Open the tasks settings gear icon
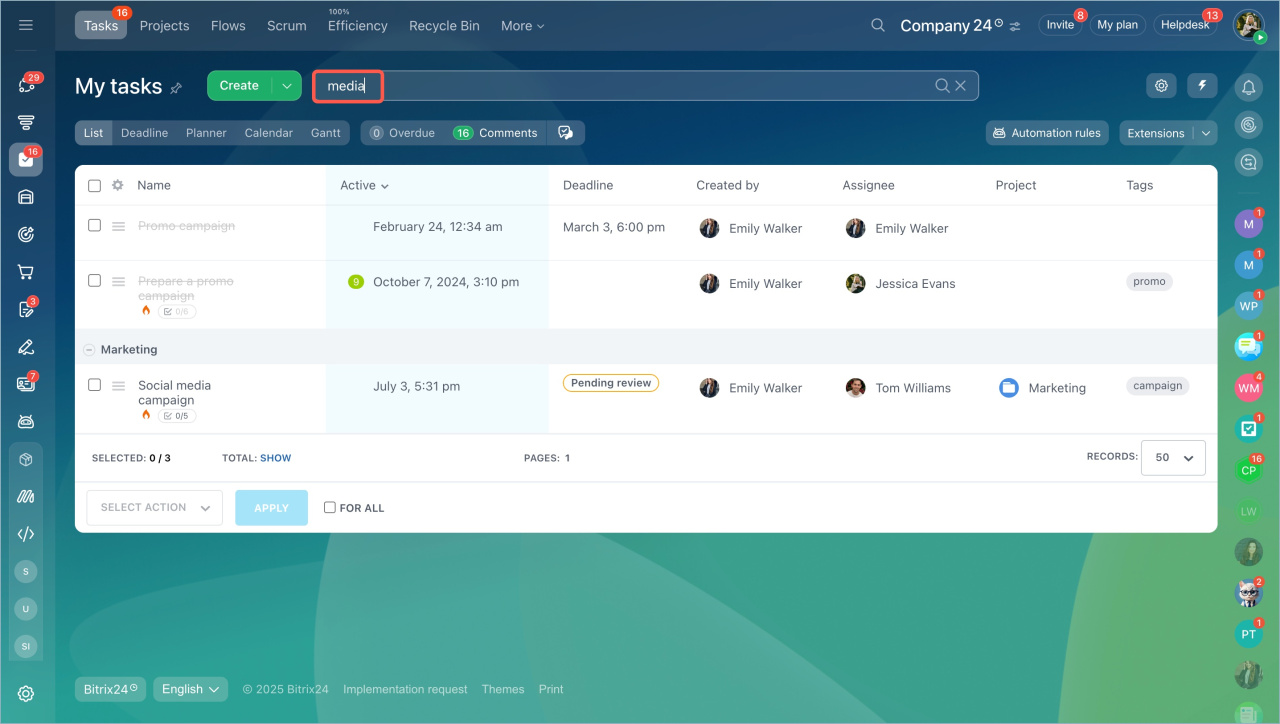 (x=1161, y=86)
